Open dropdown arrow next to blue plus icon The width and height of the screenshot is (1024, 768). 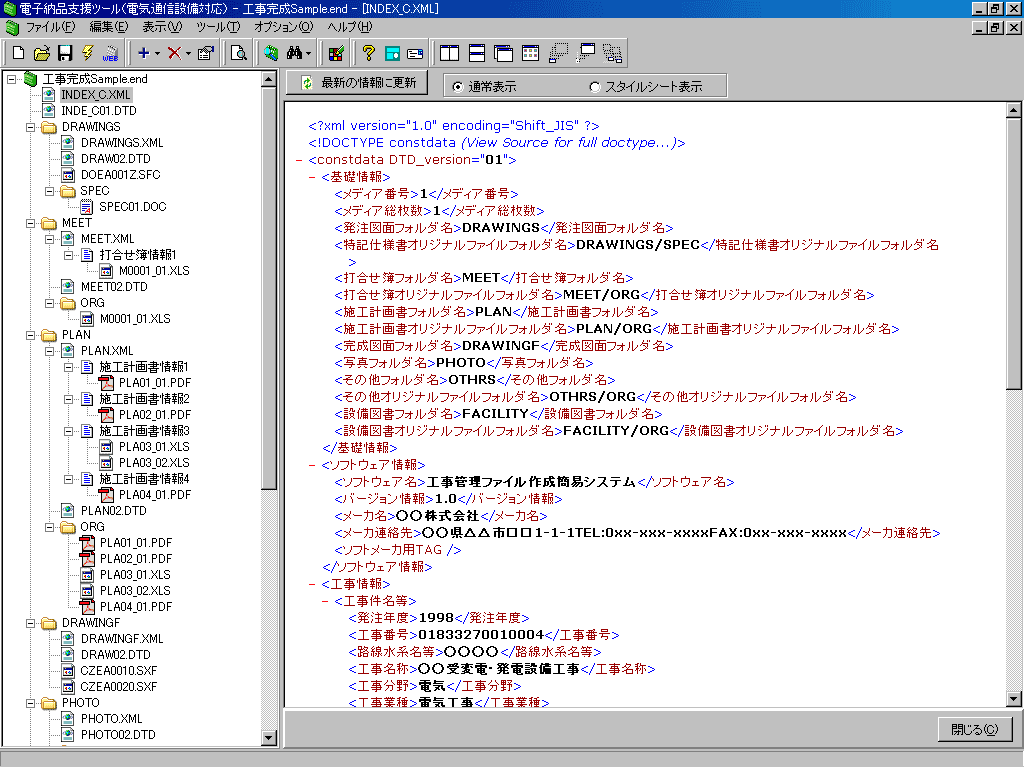tap(157, 53)
